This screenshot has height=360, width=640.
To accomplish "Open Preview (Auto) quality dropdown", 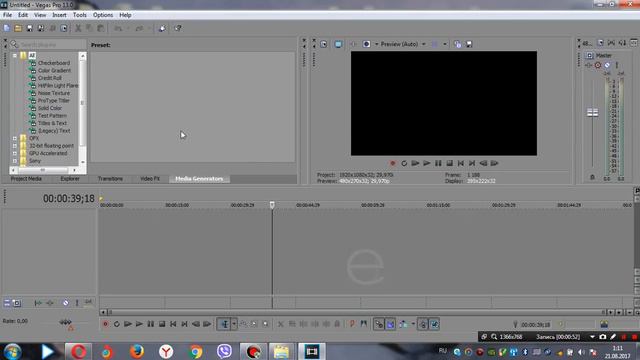I will tap(403, 44).
